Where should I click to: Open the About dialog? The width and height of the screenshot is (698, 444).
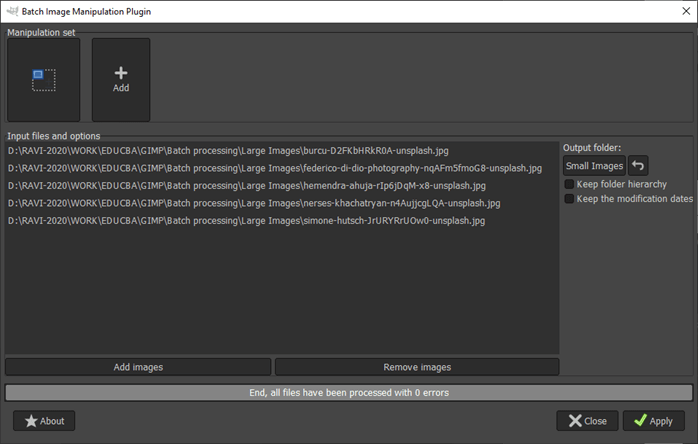click(x=44, y=421)
